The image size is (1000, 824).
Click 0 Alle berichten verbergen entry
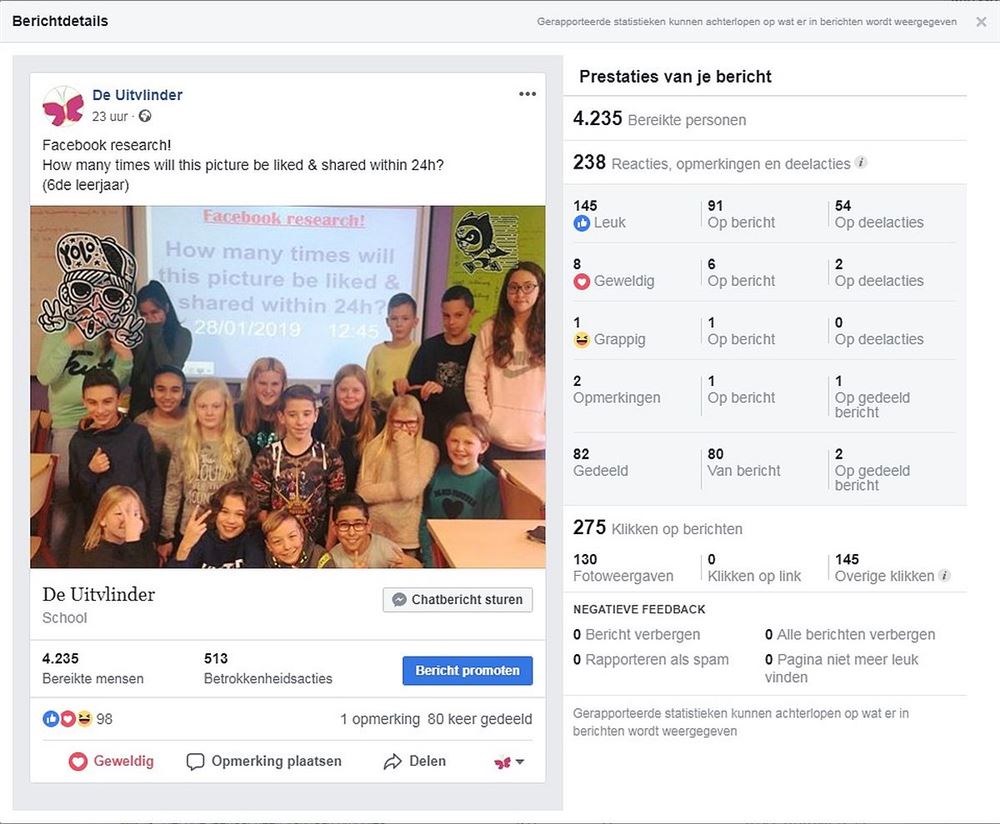pyautogui.click(x=850, y=635)
